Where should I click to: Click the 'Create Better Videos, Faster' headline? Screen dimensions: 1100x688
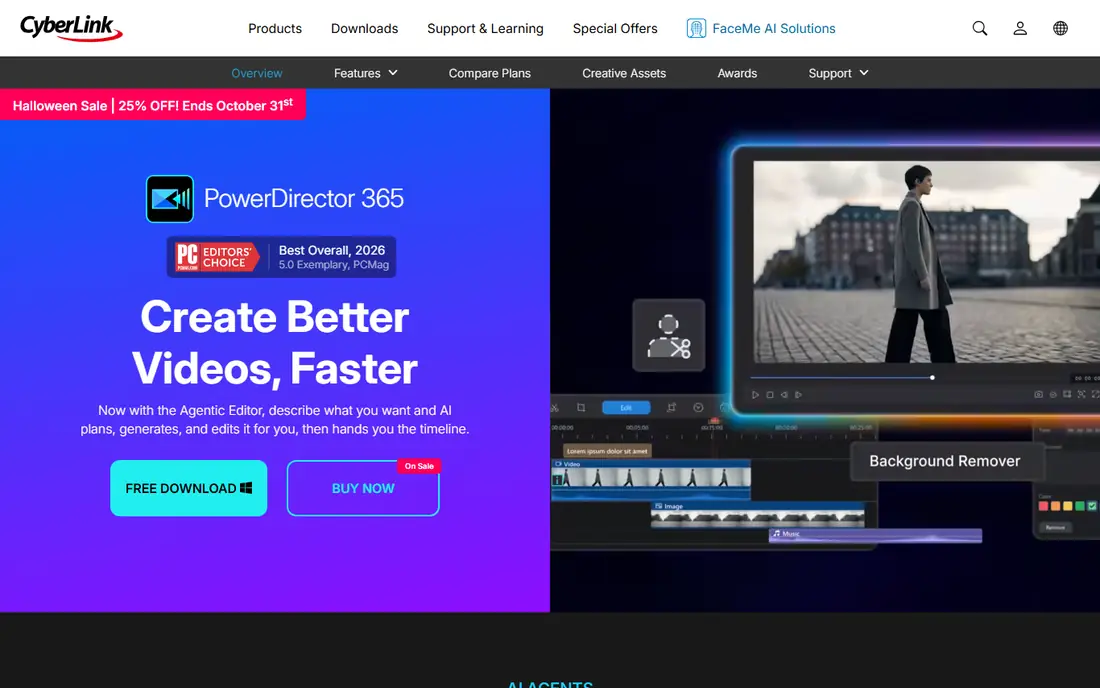tap(274, 342)
